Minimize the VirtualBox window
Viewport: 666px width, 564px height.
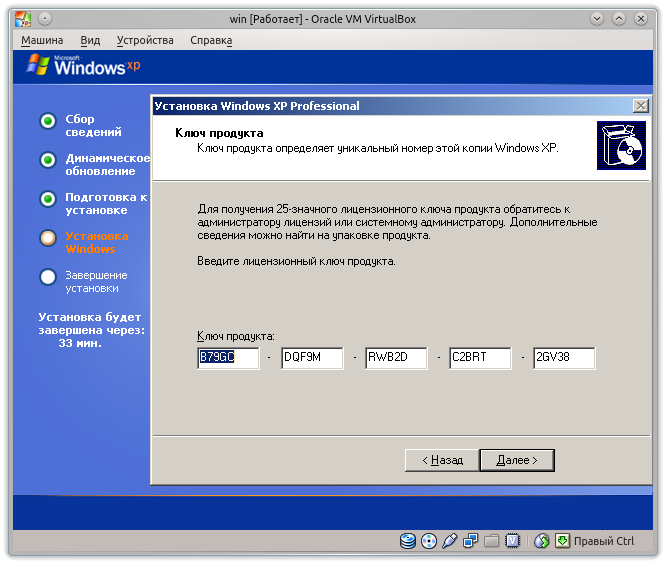tap(597, 19)
